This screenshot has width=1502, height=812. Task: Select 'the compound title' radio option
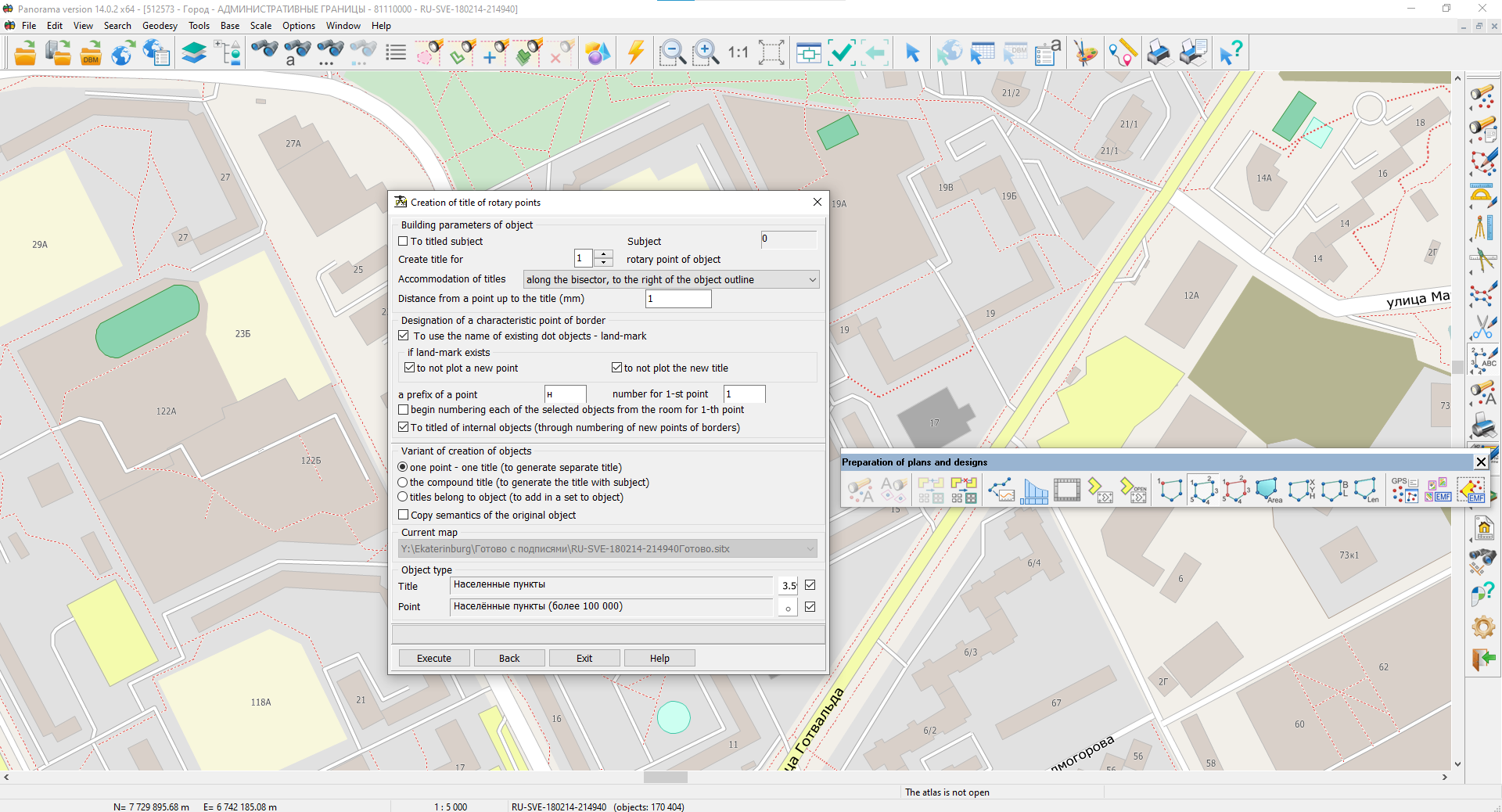point(403,483)
